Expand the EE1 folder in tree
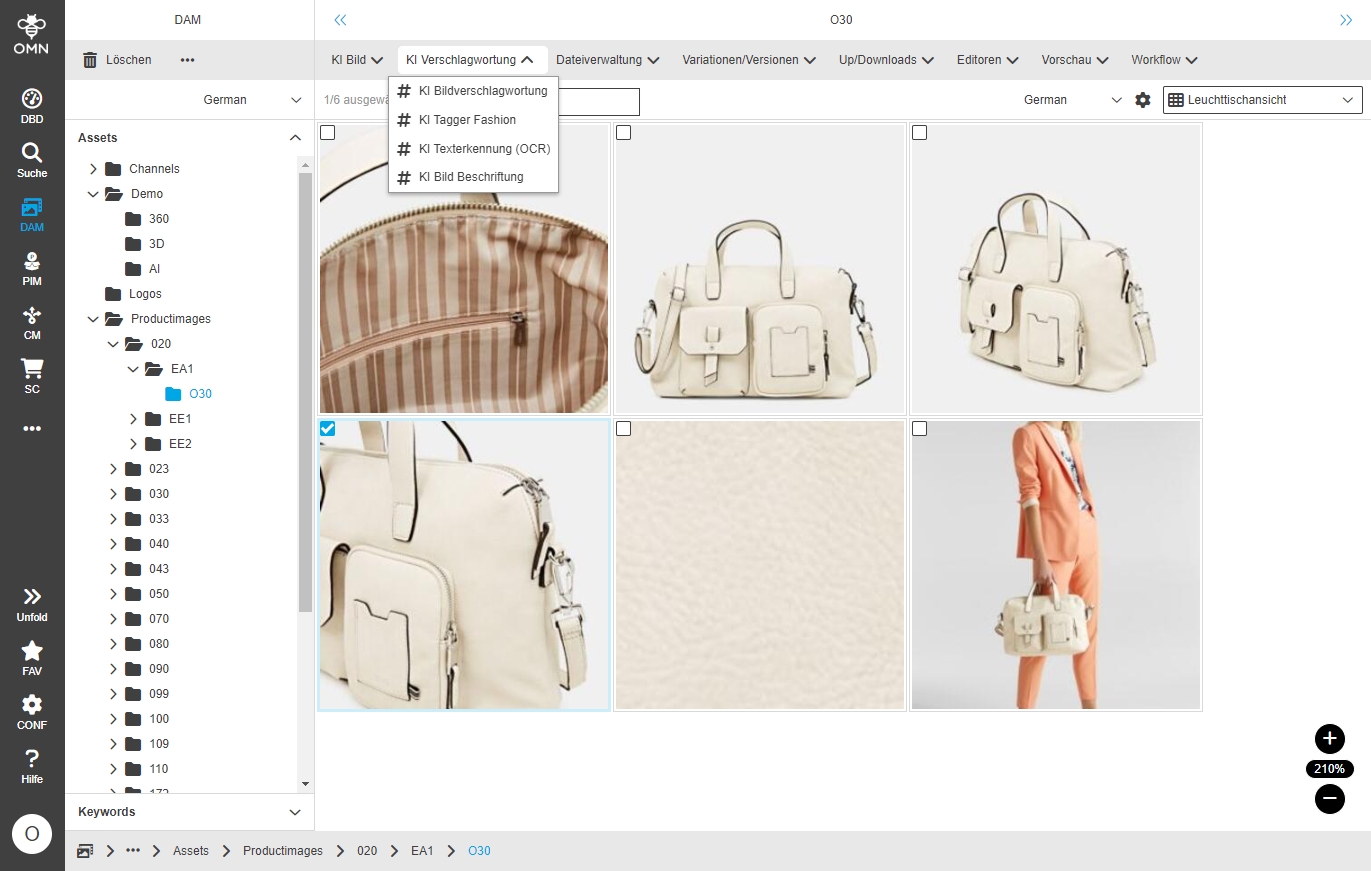The width and height of the screenshot is (1371, 871). (x=134, y=419)
